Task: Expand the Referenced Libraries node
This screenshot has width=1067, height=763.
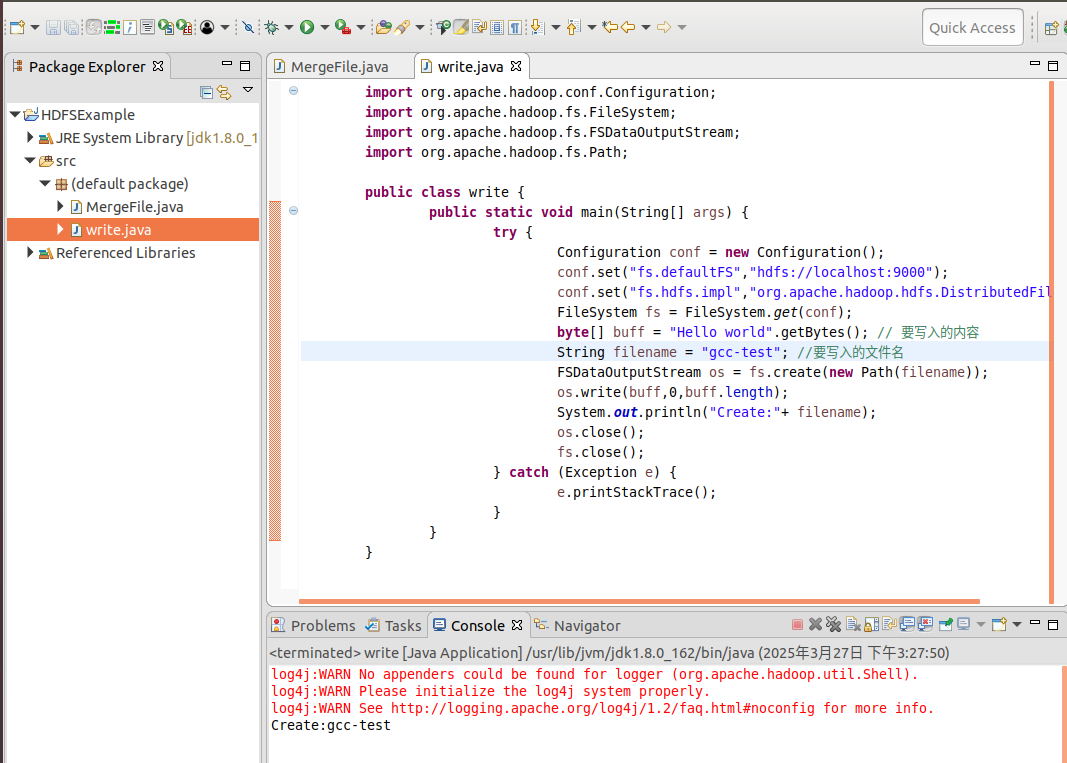Action: [31, 253]
